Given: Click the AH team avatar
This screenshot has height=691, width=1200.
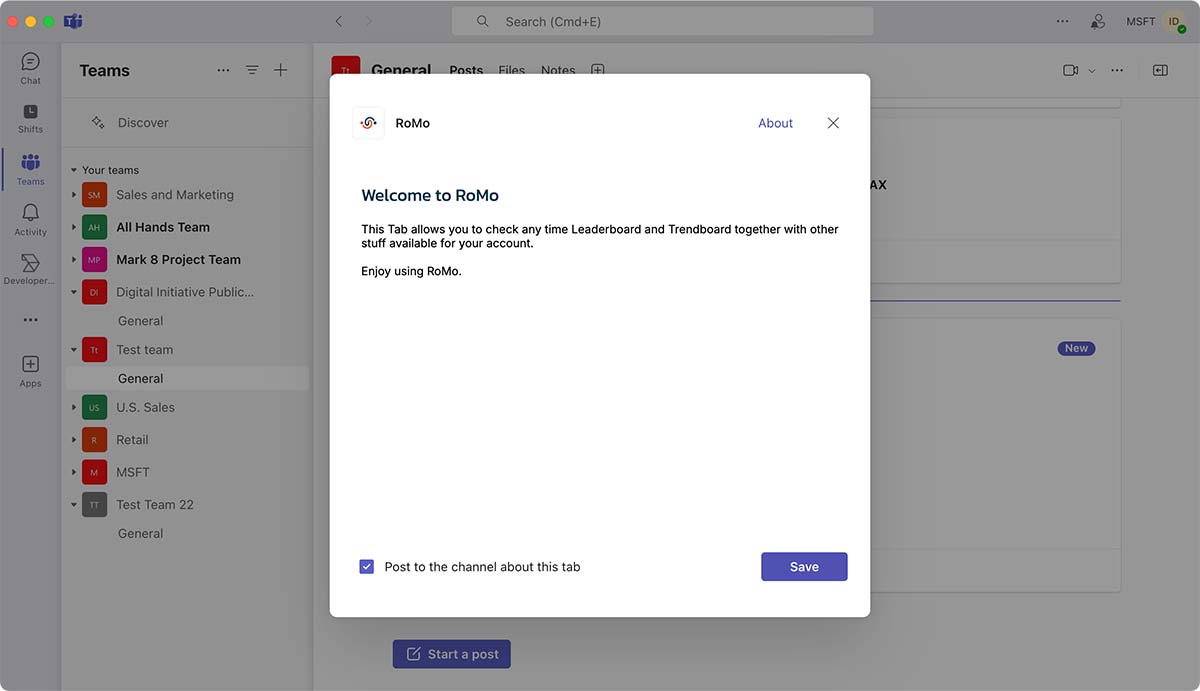Looking at the screenshot, I should [94, 227].
